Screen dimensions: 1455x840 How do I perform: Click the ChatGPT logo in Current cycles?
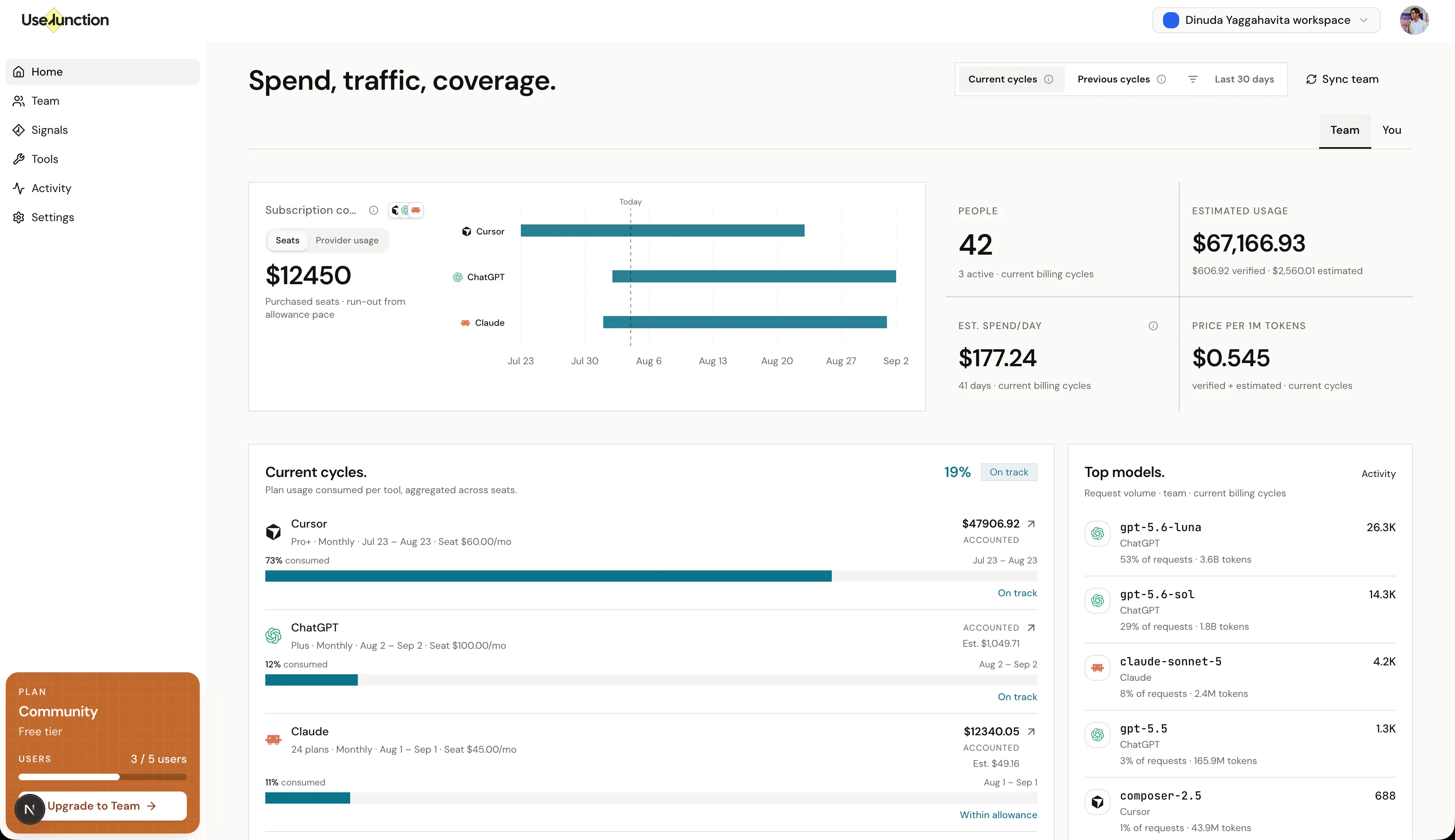(273, 636)
